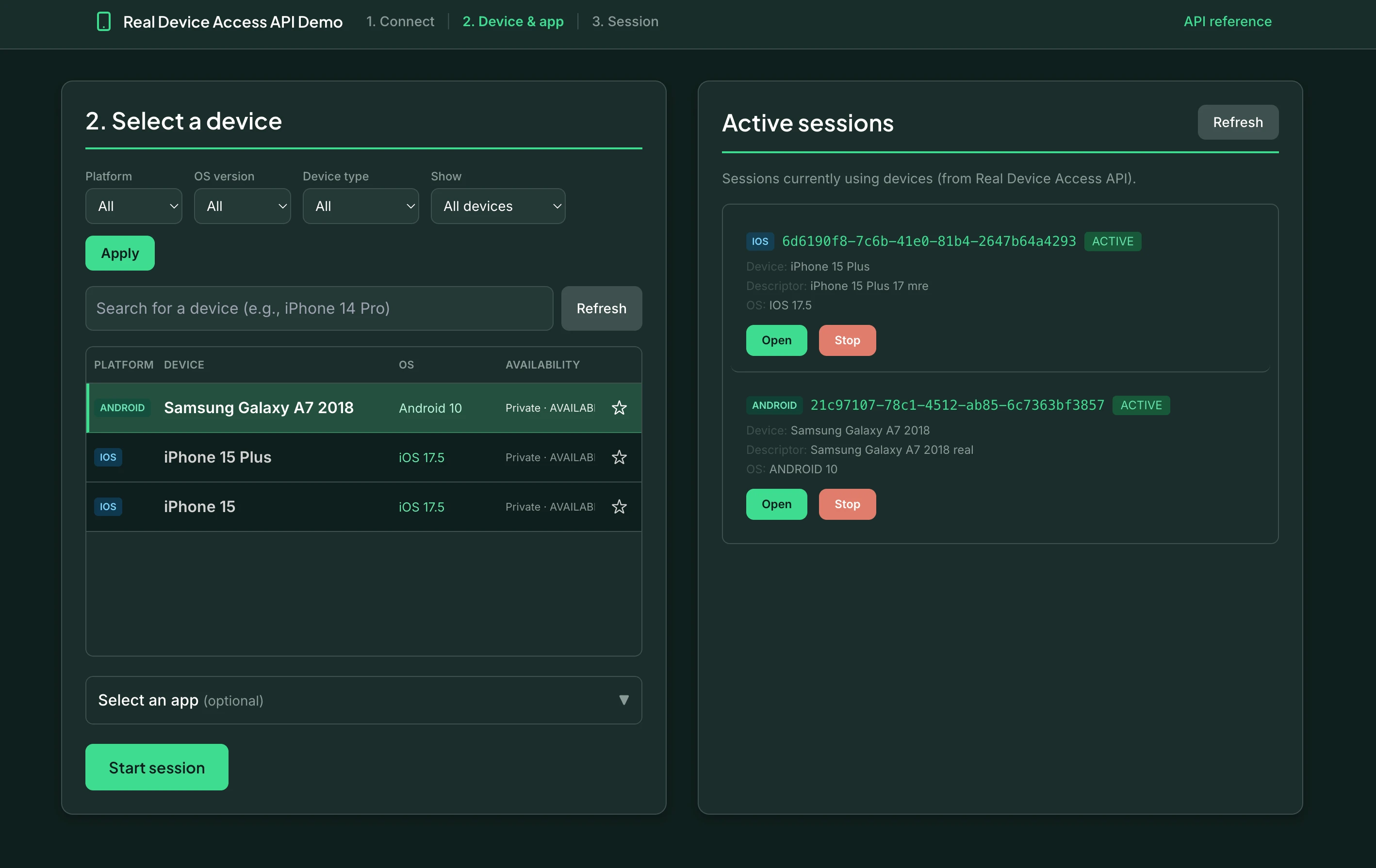This screenshot has width=1376, height=868.
Task: Favorite the iPhone 15 Plus row
Action: 619,457
